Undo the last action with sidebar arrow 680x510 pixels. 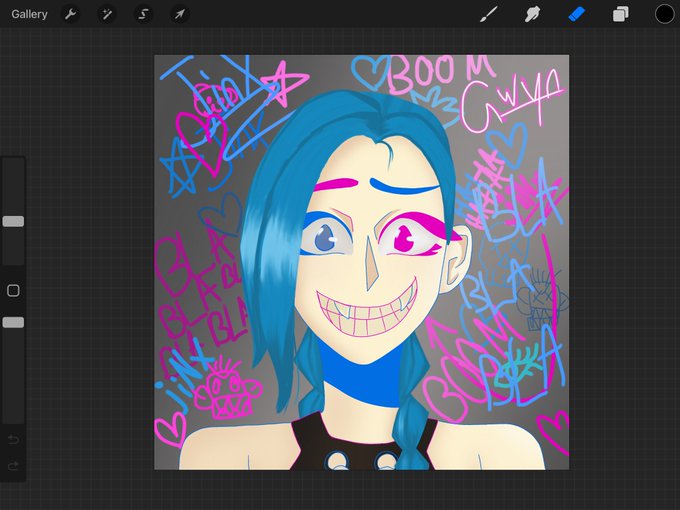pos(13,440)
